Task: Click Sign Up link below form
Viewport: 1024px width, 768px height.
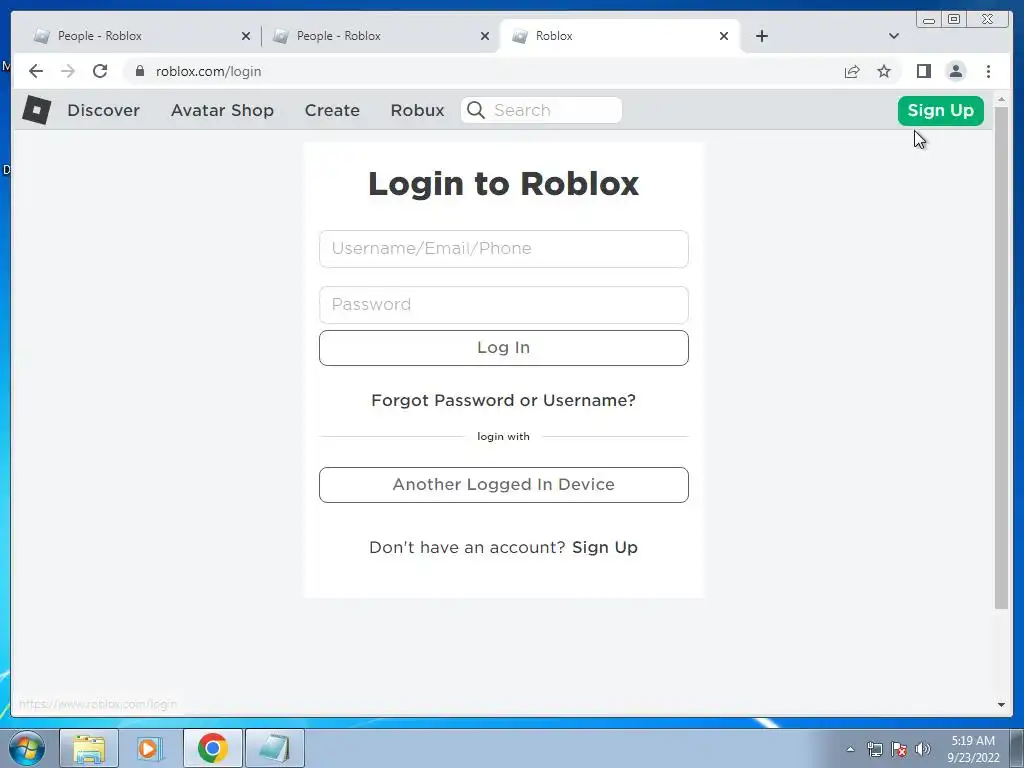Action: pyautogui.click(x=605, y=547)
